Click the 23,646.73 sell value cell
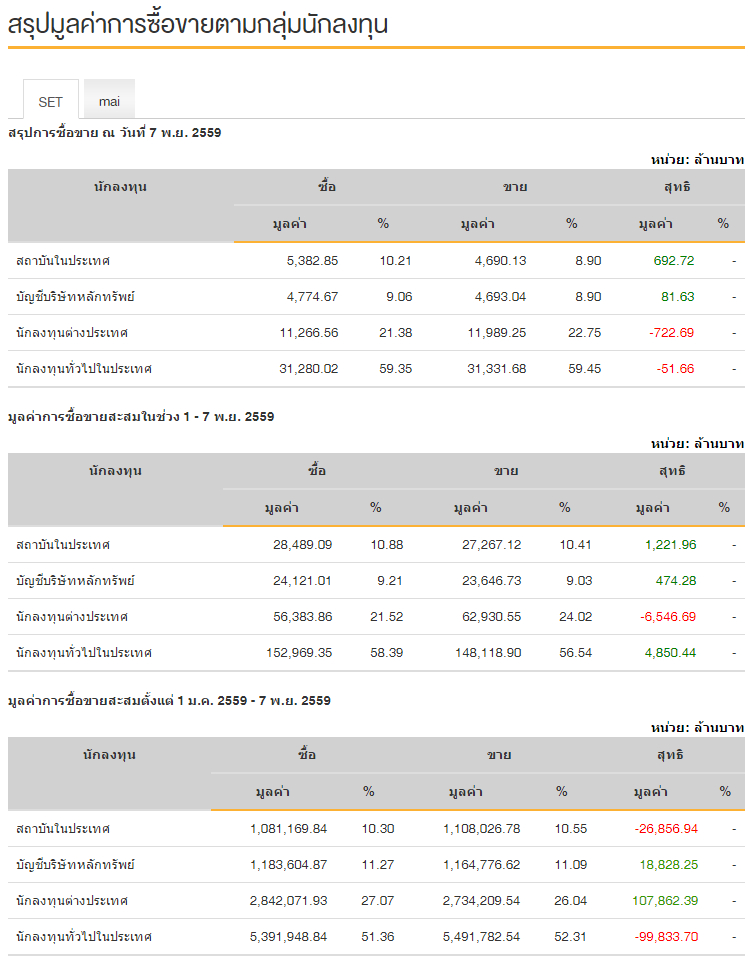 [487, 580]
